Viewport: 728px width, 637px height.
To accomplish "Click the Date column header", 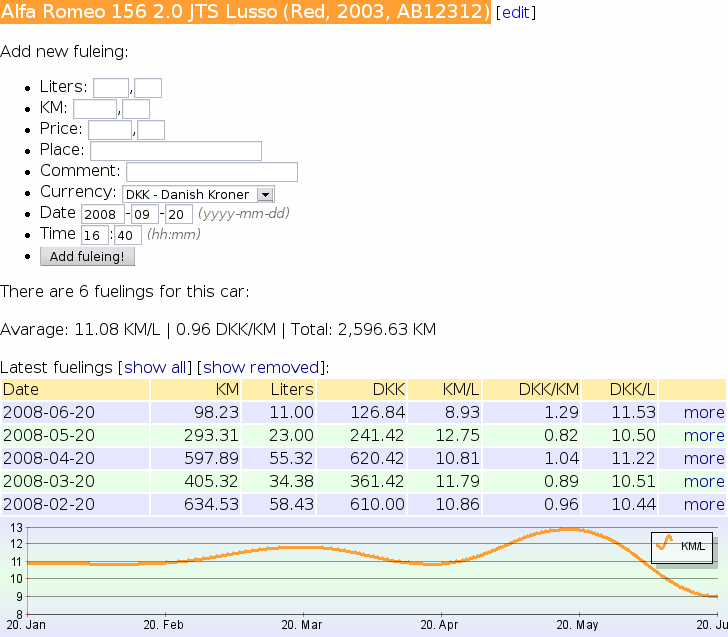I will coord(75,389).
